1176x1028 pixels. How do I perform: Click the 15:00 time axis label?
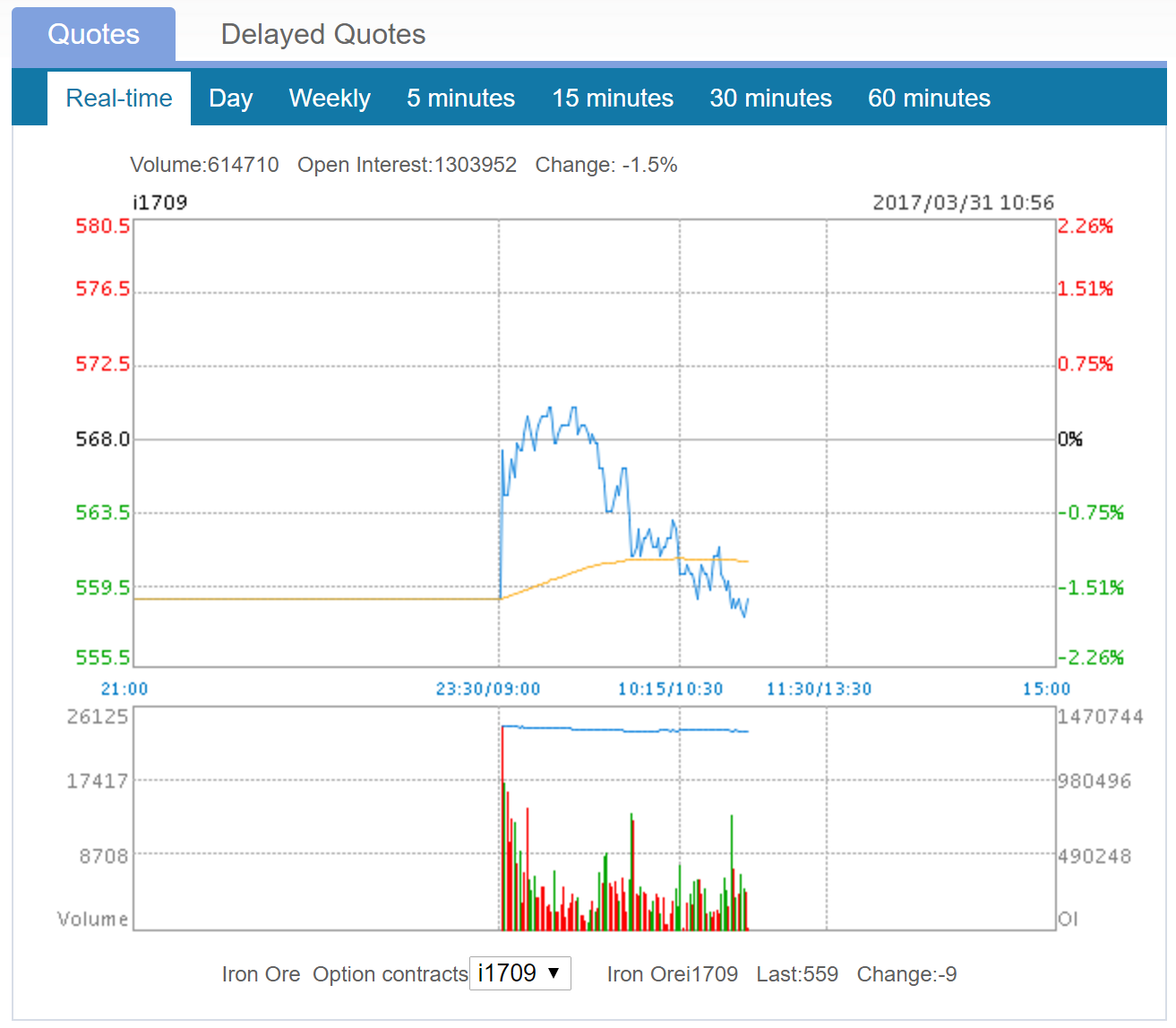coord(1046,689)
